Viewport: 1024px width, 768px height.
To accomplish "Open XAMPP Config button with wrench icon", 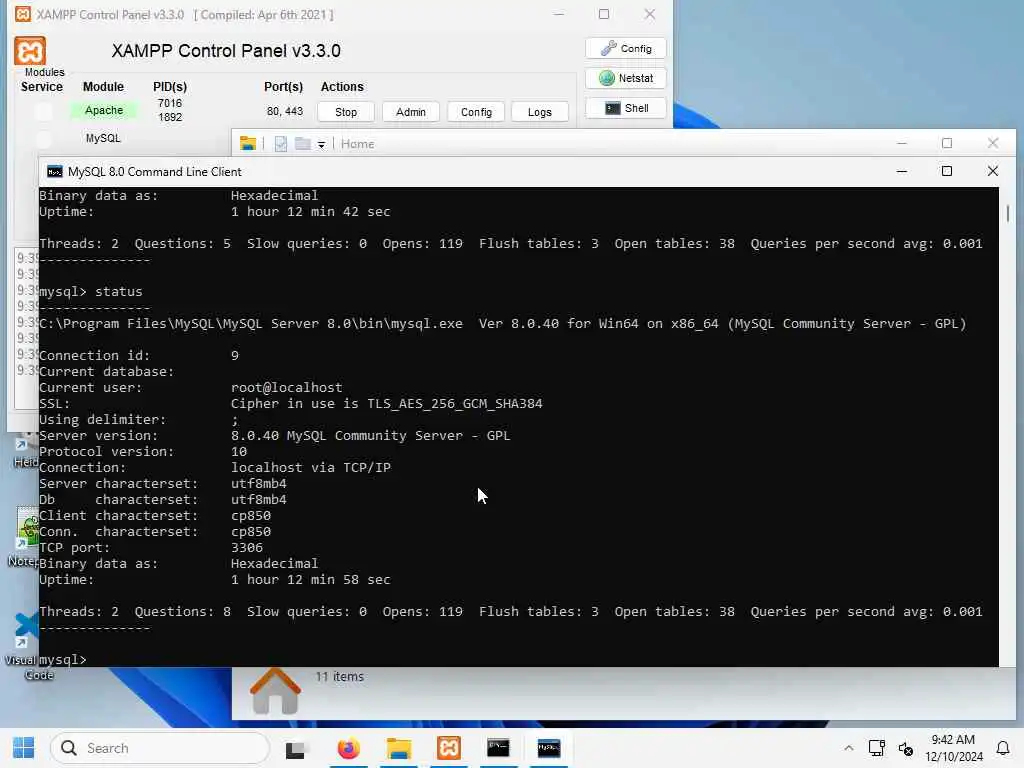I will click(626, 48).
